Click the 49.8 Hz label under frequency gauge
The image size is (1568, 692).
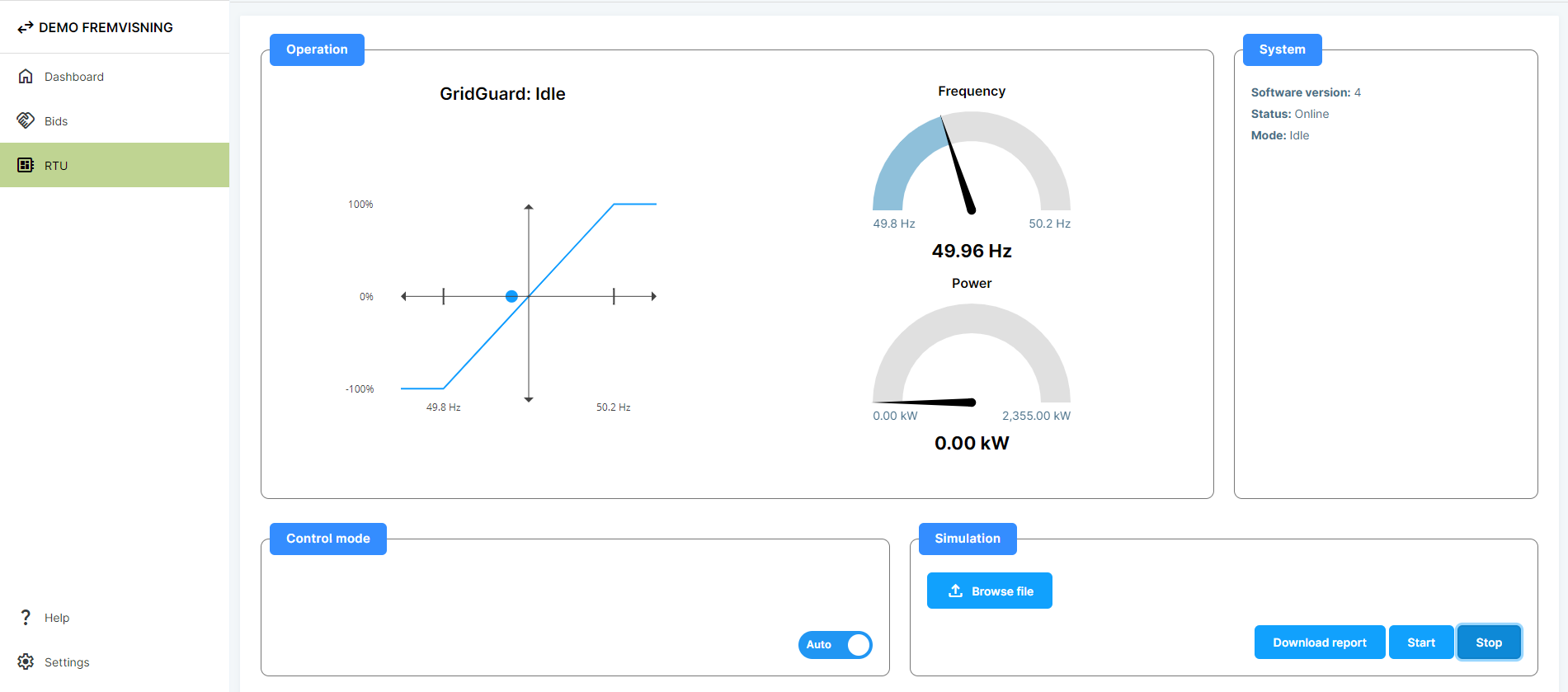[x=894, y=224]
